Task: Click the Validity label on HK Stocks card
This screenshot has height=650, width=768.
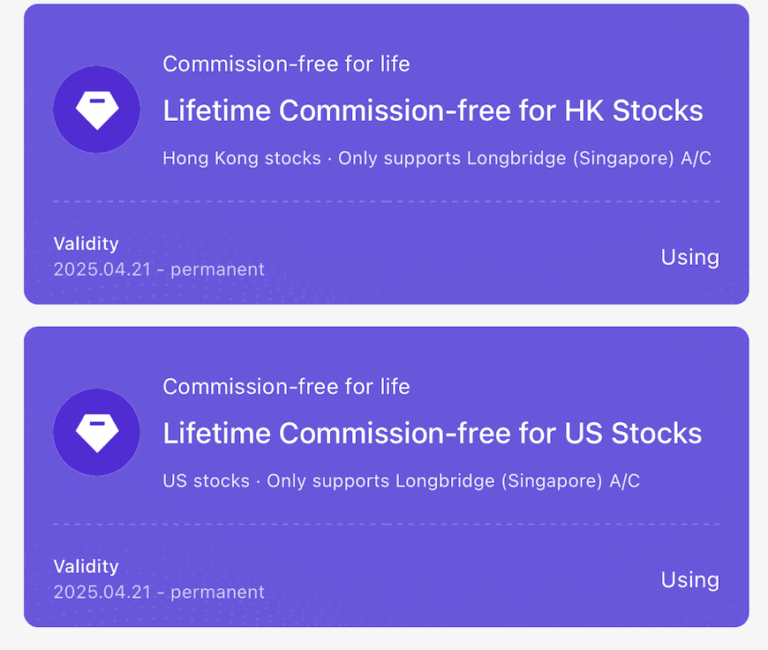Action: [x=86, y=243]
